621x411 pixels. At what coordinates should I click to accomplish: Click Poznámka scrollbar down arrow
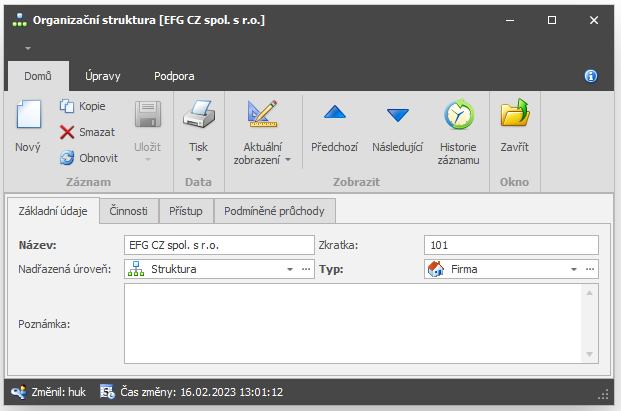[x=589, y=354]
